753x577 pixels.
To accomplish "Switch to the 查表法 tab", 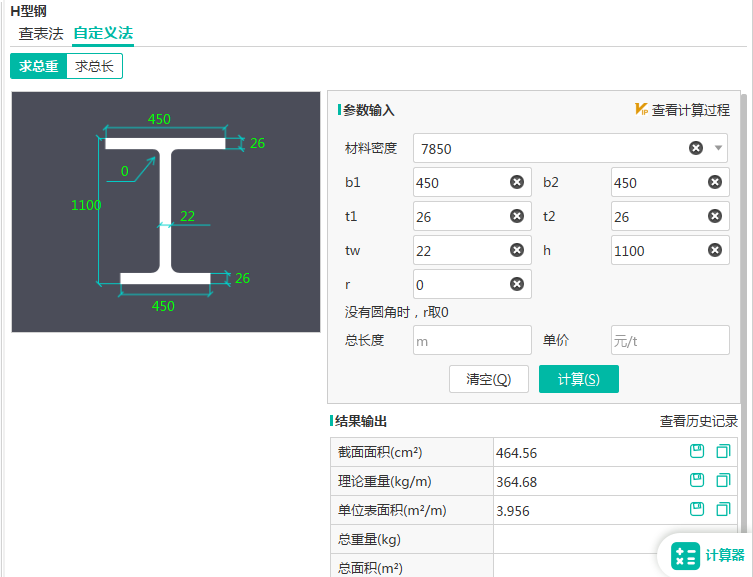I will point(41,34).
